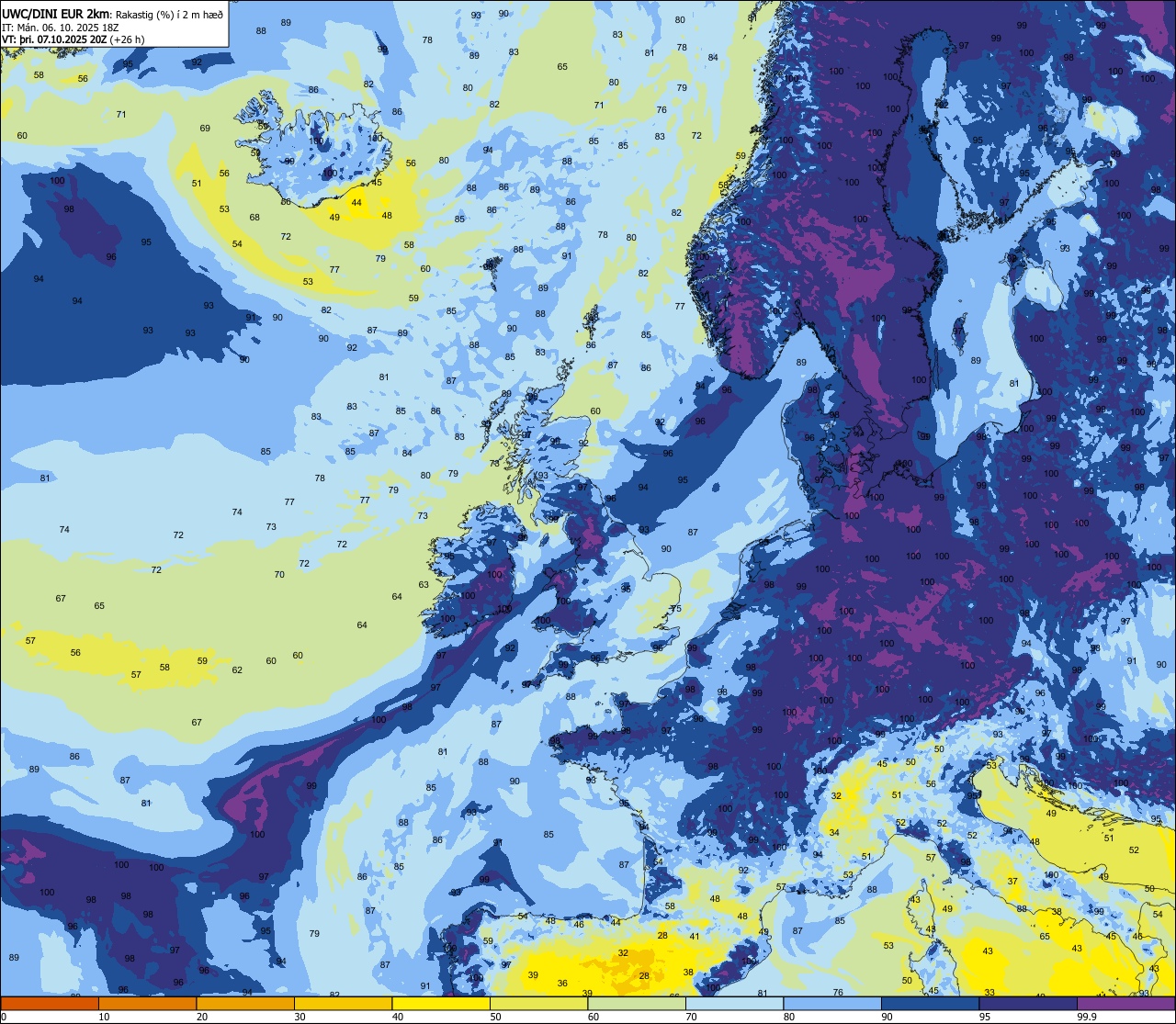Click the 44 humidity value southeast of Iceland
Viewport: 1176px width, 1024px height.
click(x=356, y=202)
